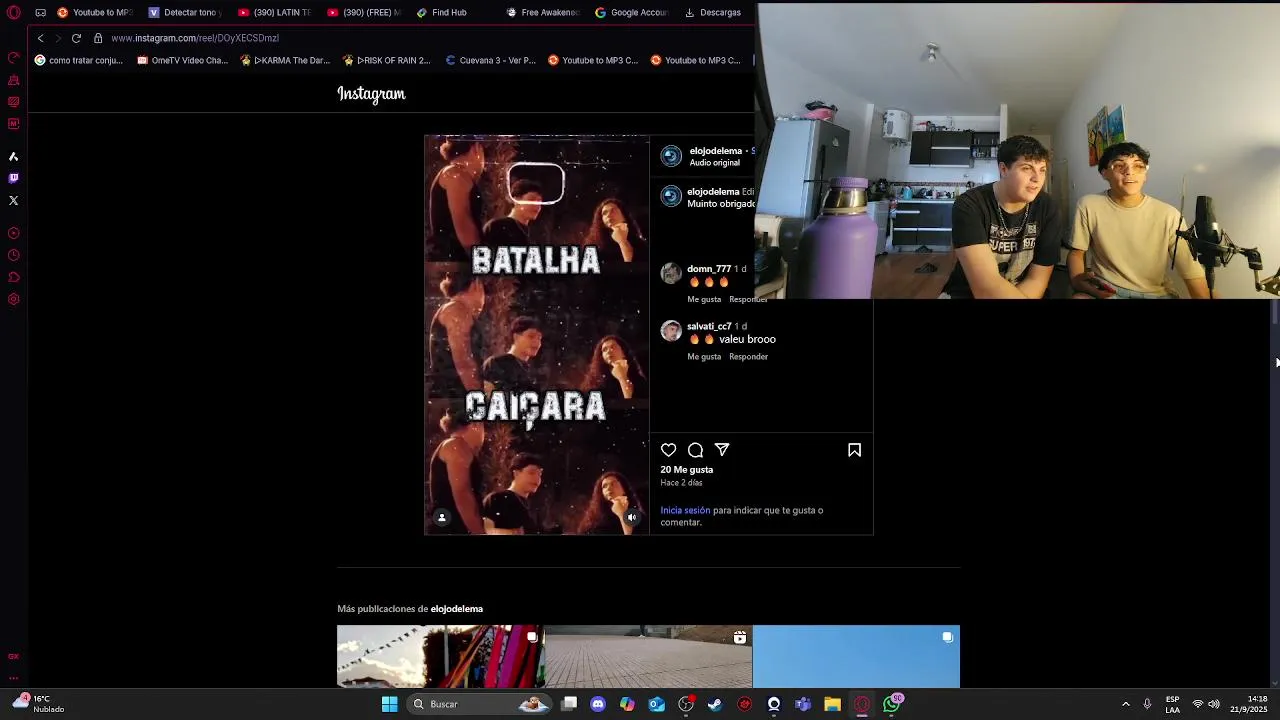The width and height of the screenshot is (1280, 720).
Task: Open X (Twitter) from the Opera sidebar
Action: tap(13, 200)
